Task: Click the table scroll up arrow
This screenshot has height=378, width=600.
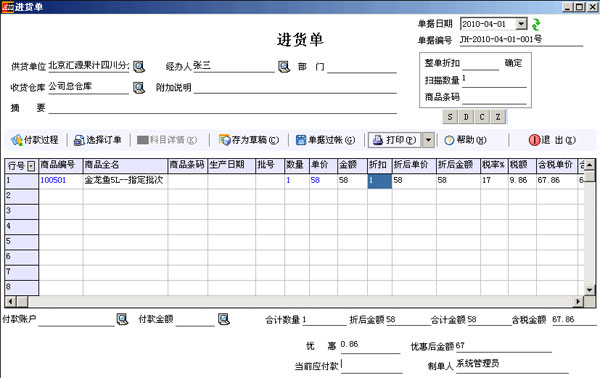Action: 590,165
